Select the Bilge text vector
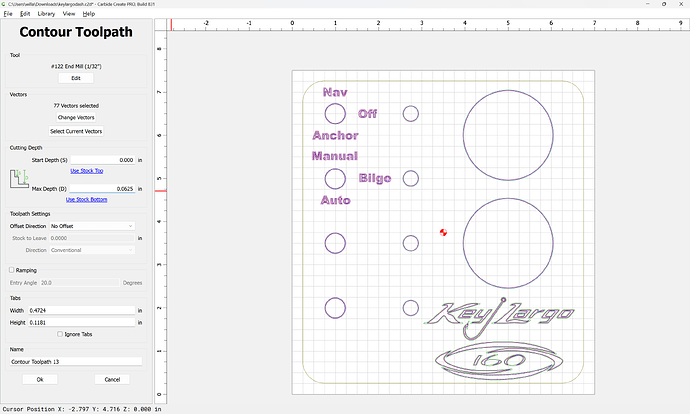This screenshot has width=690, height=414. 375,178
